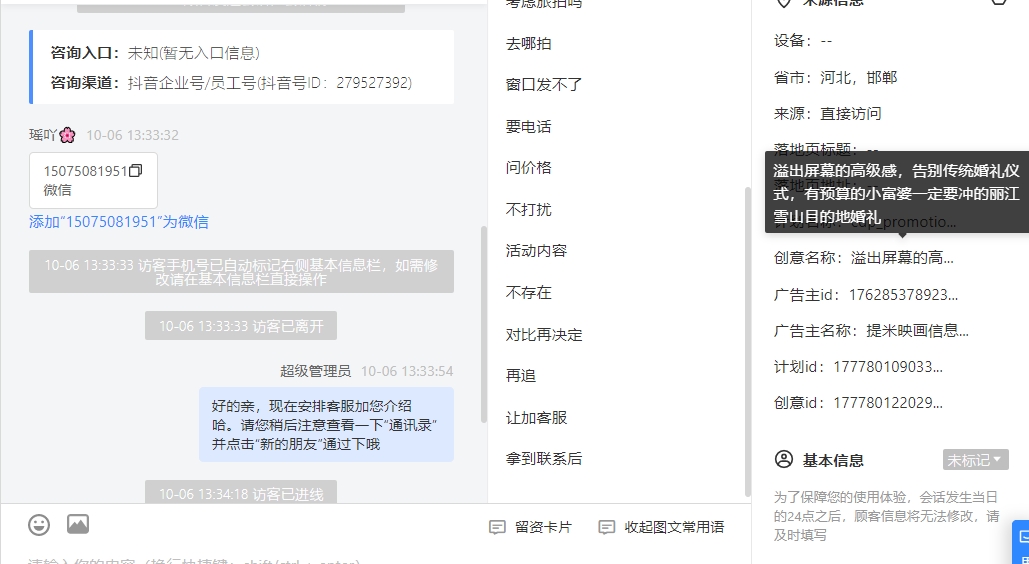1029x564 pixels.
Task: Select quick reply 要电话
Action: click(528, 127)
